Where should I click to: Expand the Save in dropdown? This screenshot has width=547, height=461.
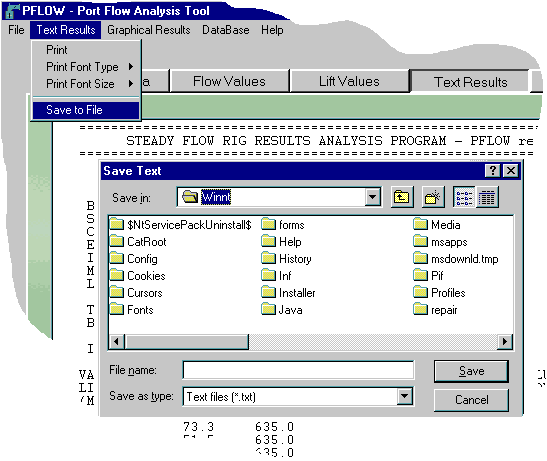373,197
